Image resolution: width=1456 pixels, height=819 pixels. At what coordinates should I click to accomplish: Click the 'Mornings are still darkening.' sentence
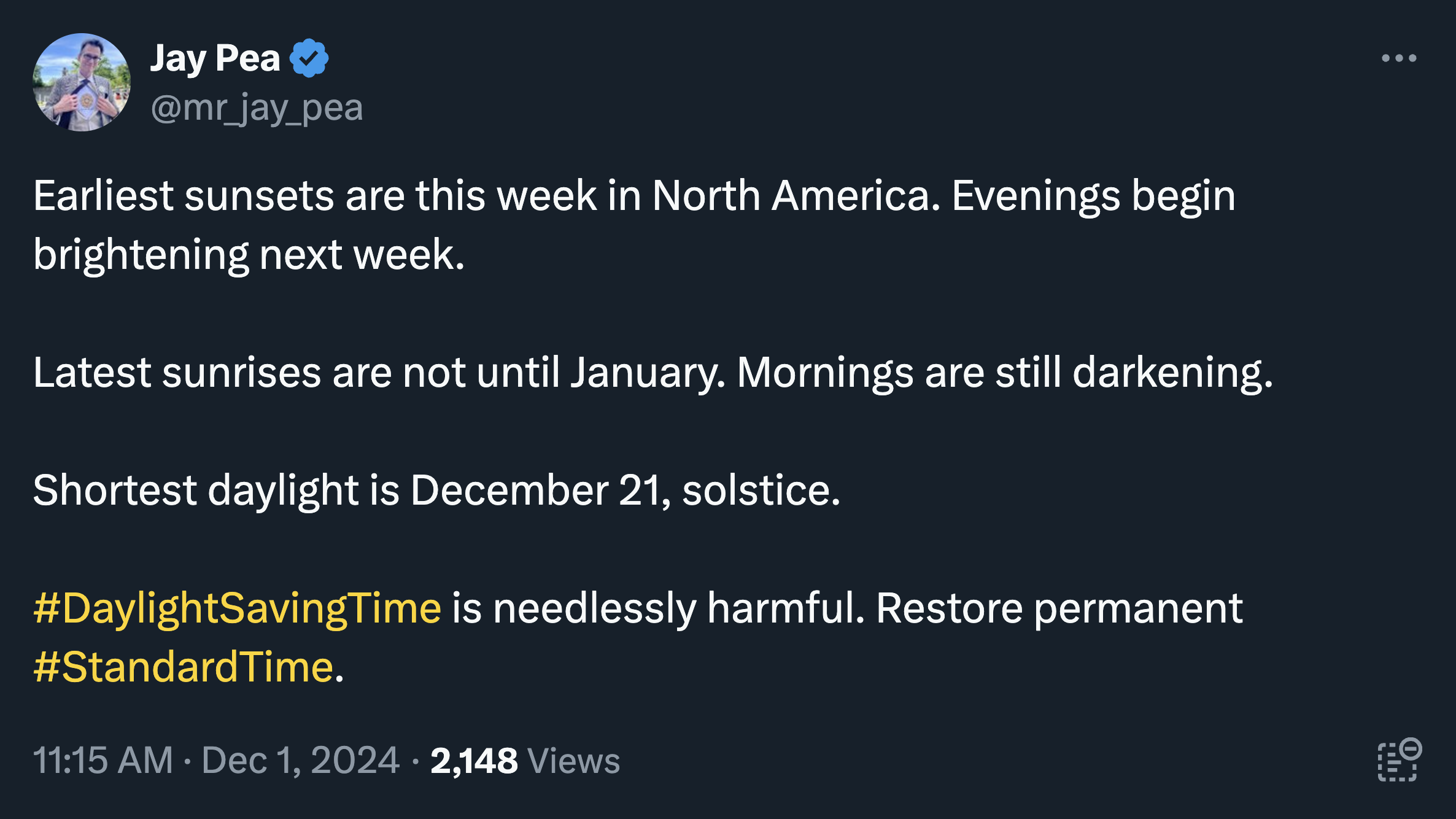[1005, 373]
